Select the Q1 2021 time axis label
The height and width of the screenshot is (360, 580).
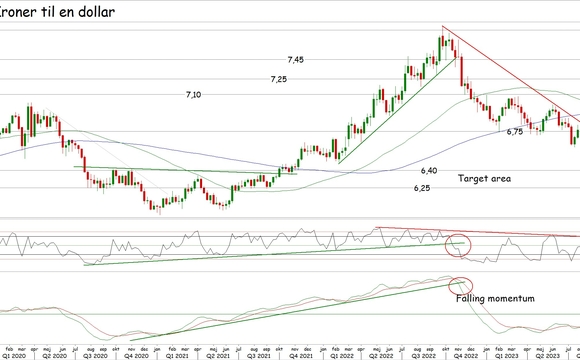(x=177, y=356)
